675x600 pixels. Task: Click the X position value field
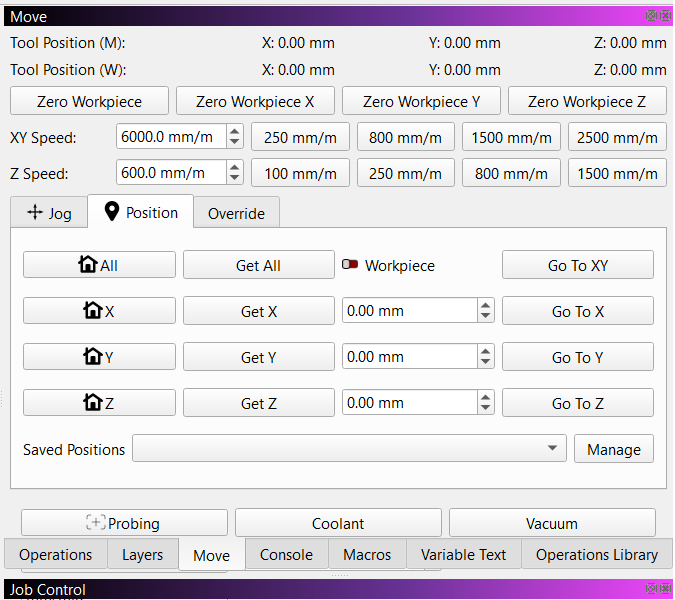point(408,311)
